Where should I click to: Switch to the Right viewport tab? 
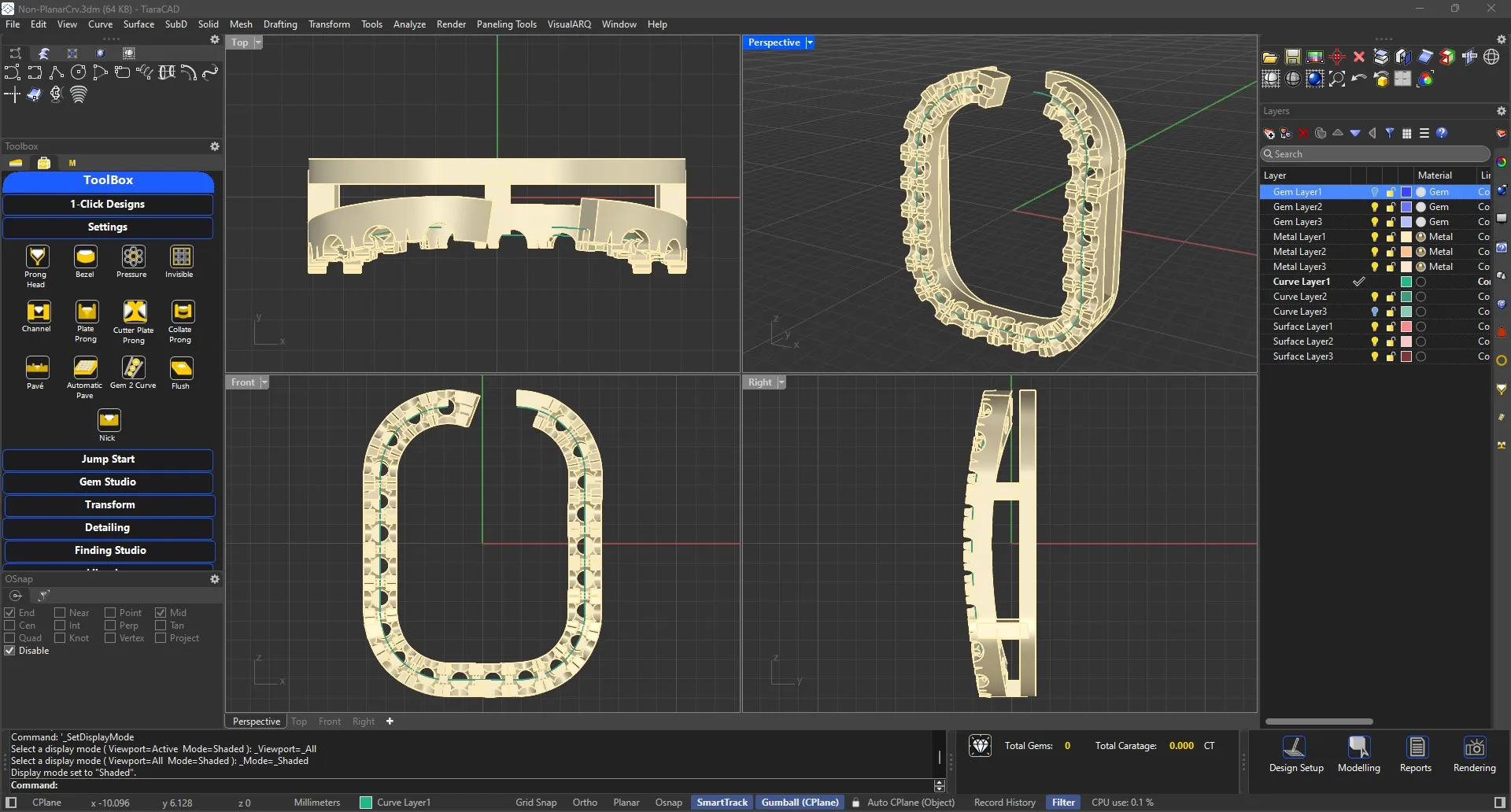(x=363, y=722)
